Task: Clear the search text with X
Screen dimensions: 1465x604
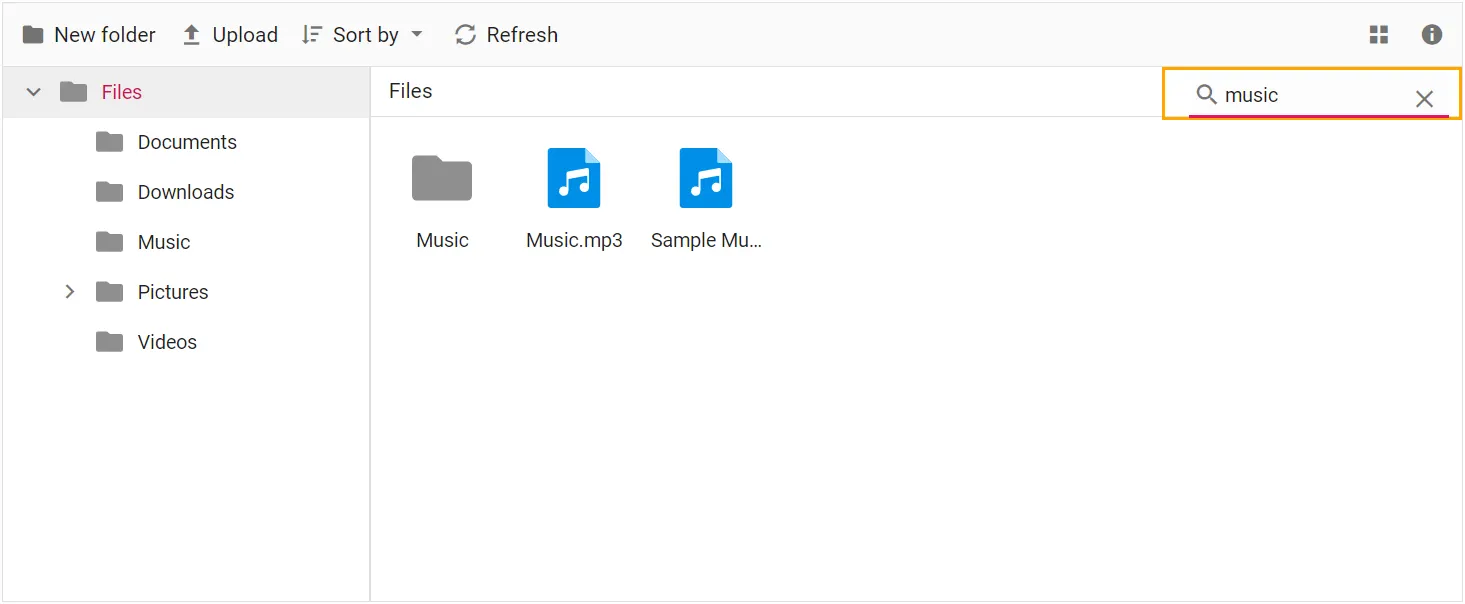Action: click(1424, 98)
